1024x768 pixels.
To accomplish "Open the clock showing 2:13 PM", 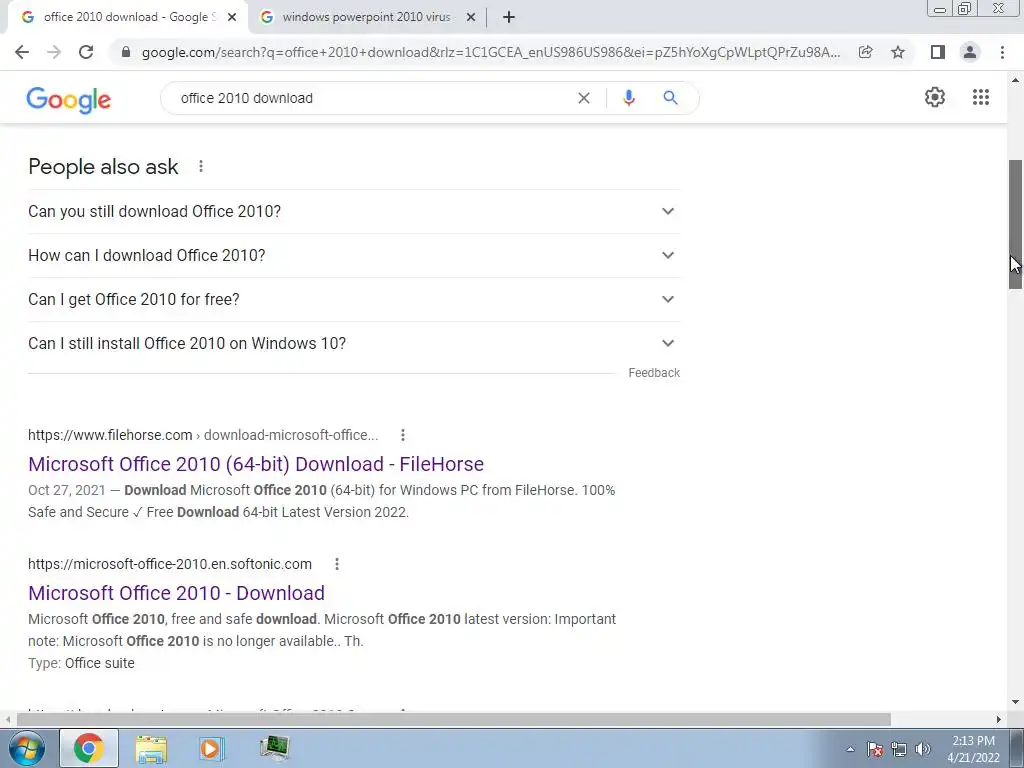I will pos(973,749).
